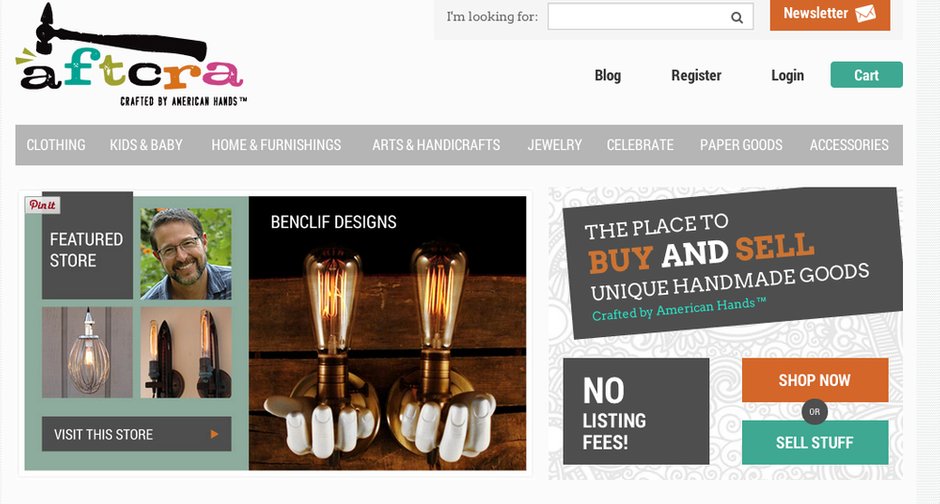Image resolution: width=940 pixels, height=504 pixels.
Task: Open the Kids & Baby category
Action: point(146,145)
